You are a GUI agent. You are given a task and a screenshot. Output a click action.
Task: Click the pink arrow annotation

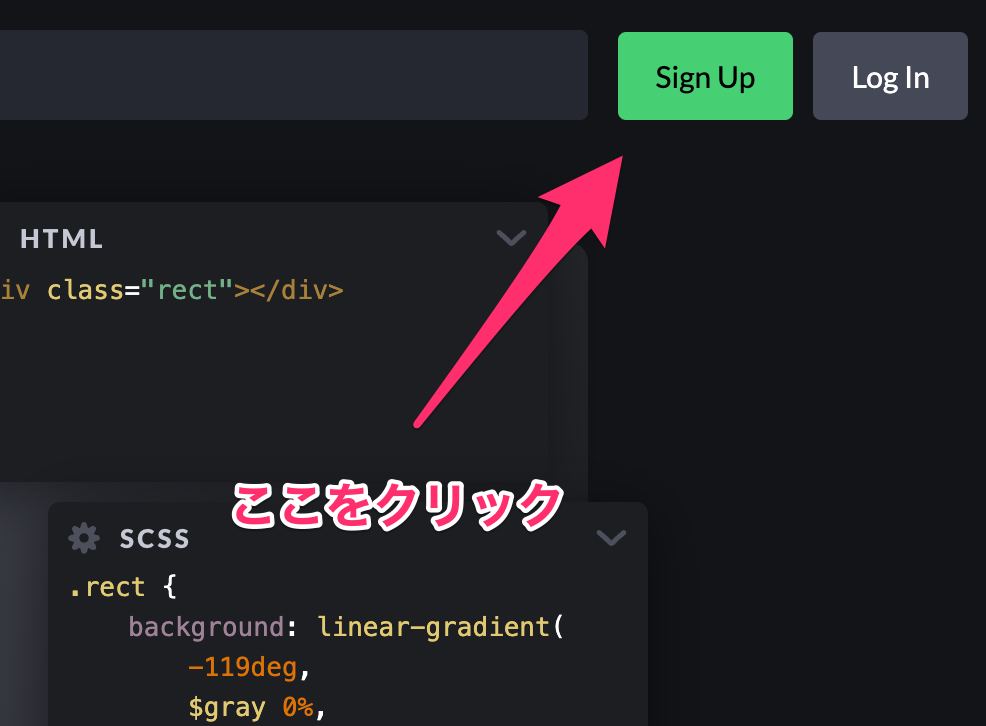pos(519,290)
